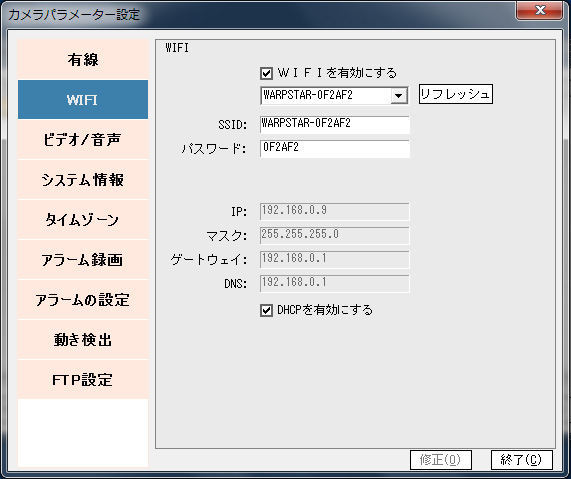This screenshot has width=571, height=479.
Task: Click into the パスワード field
Action: (x=335, y=149)
